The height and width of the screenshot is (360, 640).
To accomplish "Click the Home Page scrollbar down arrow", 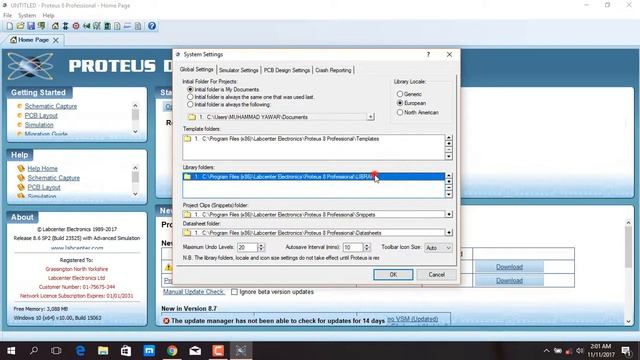I will pos(629,322).
